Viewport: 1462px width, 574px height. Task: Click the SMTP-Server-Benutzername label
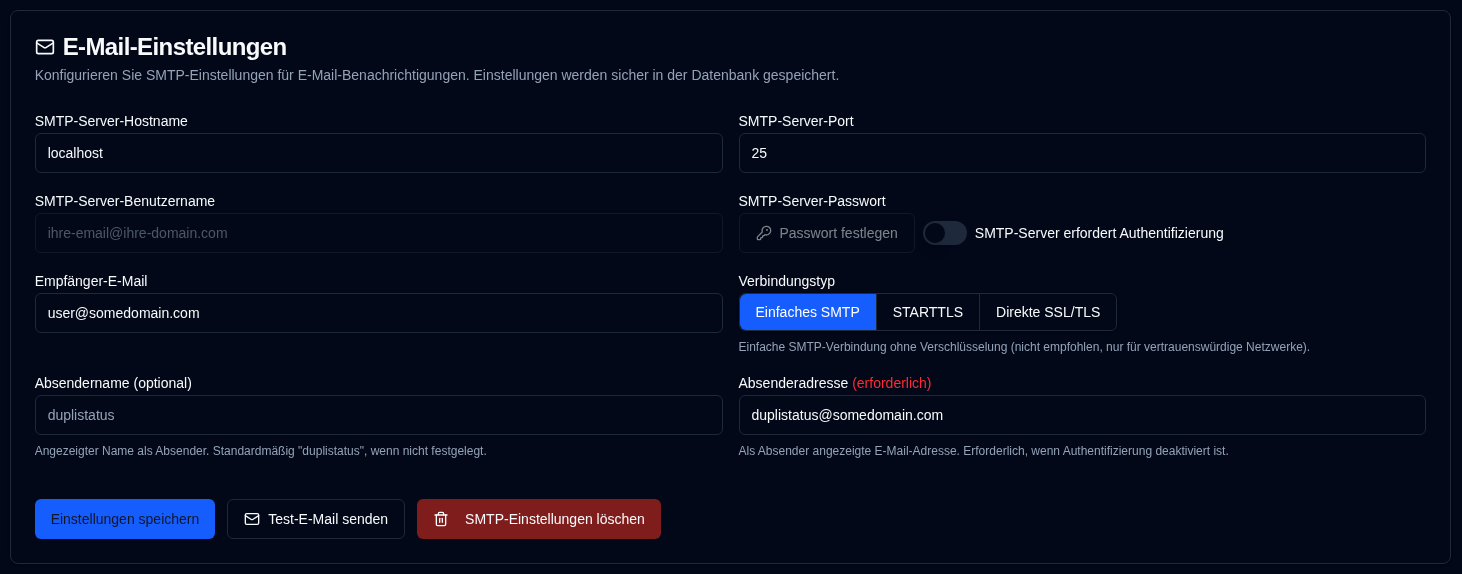click(125, 201)
